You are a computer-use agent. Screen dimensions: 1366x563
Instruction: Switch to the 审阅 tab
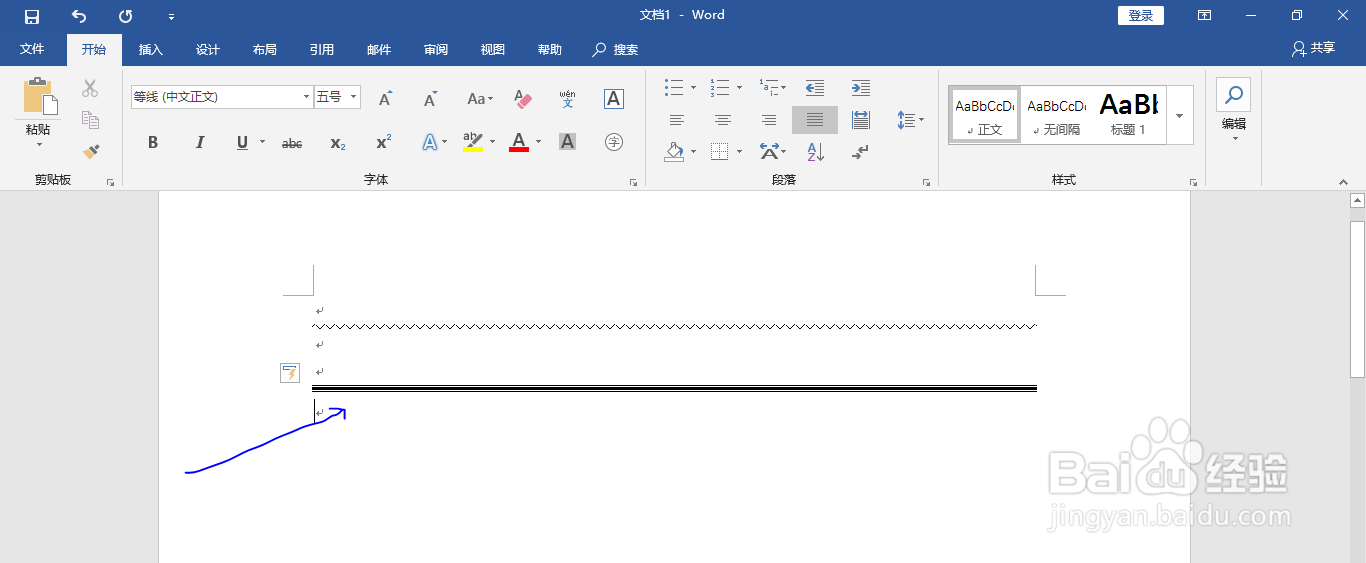(x=435, y=50)
